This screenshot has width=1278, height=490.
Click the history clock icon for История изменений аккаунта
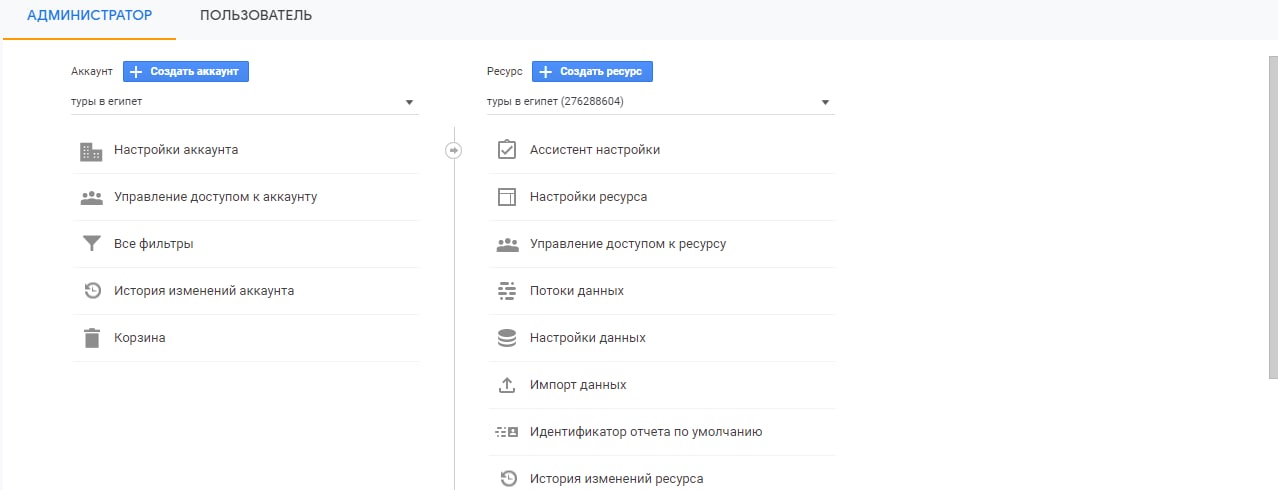pyautogui.click(x=92, y=291)
